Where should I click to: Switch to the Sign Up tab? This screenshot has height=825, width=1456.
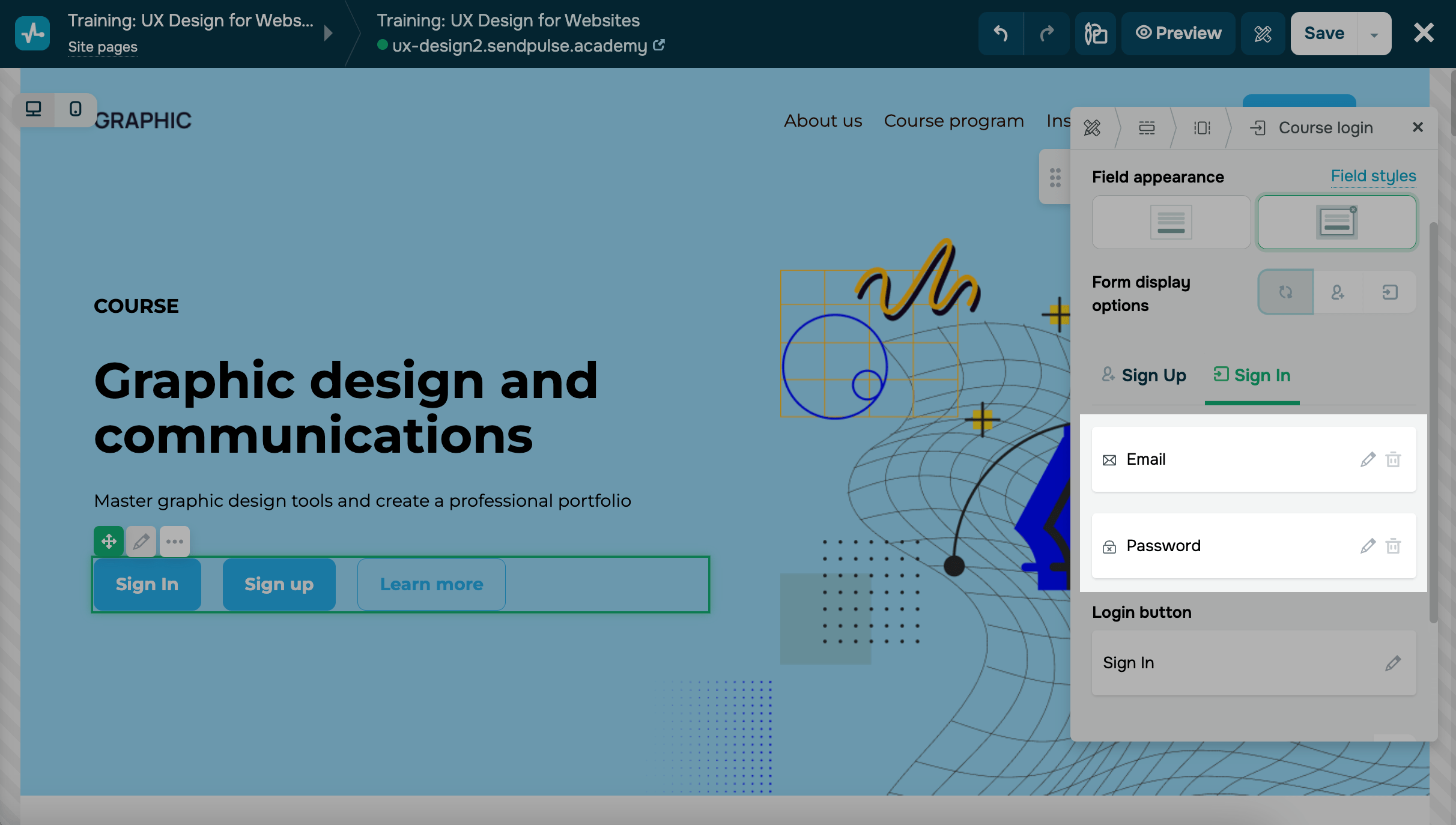coord(1144,376)
